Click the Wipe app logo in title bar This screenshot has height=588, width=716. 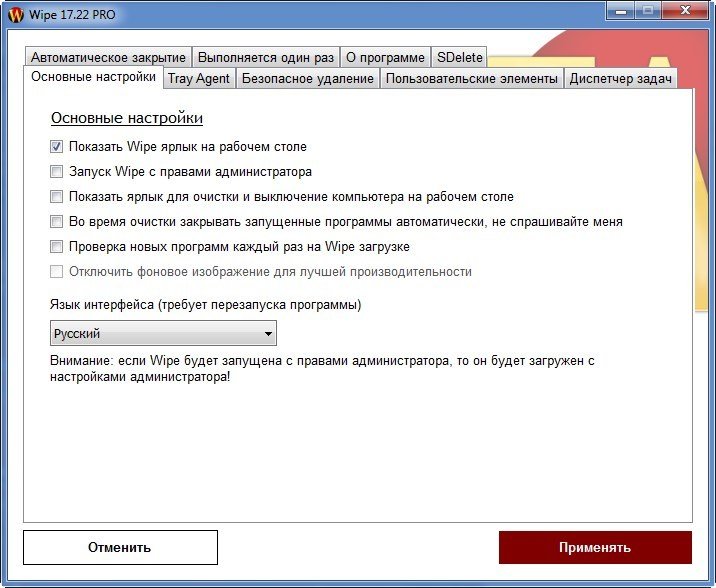tap(16, 15)
